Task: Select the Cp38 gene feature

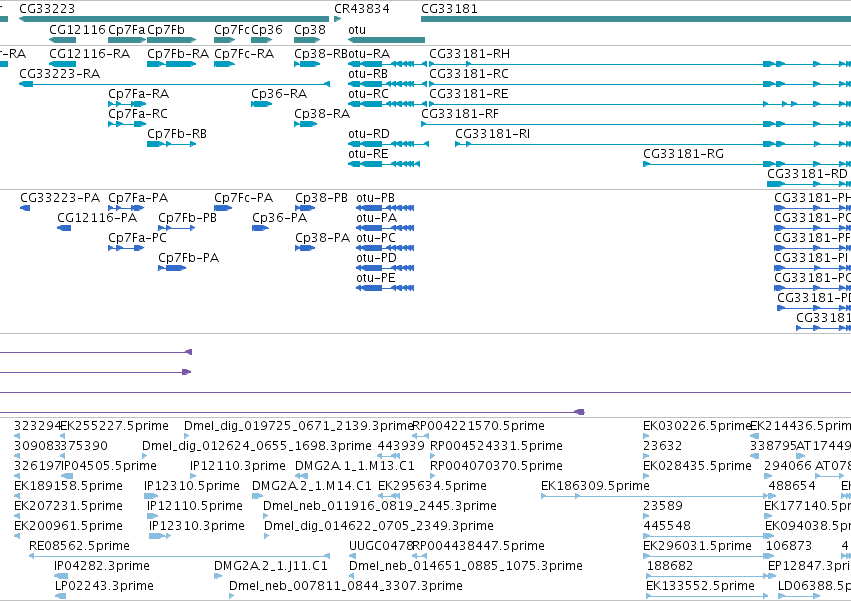Action: click(307, 40)
